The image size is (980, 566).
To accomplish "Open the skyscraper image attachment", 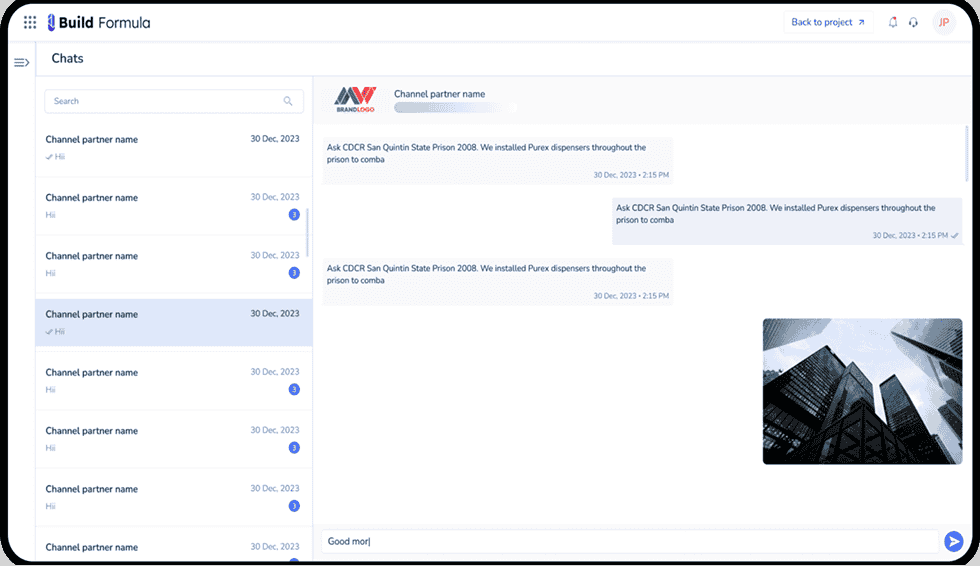I will coord(862,391).
